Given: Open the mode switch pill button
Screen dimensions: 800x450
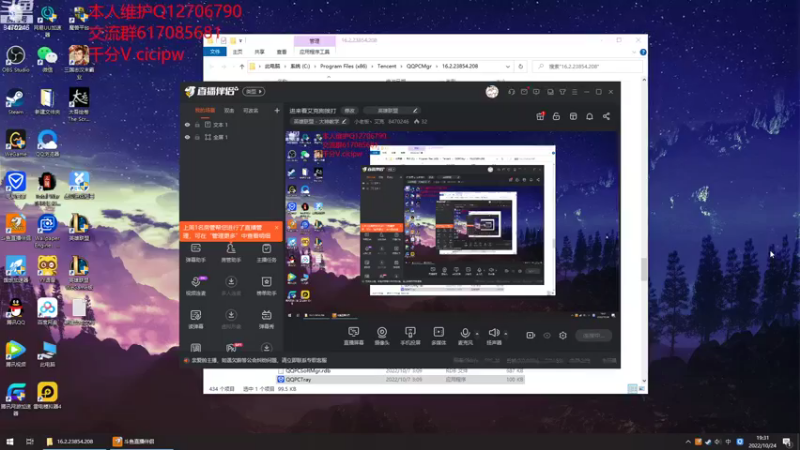Looking at the screenshot, I should coord(254,92).
